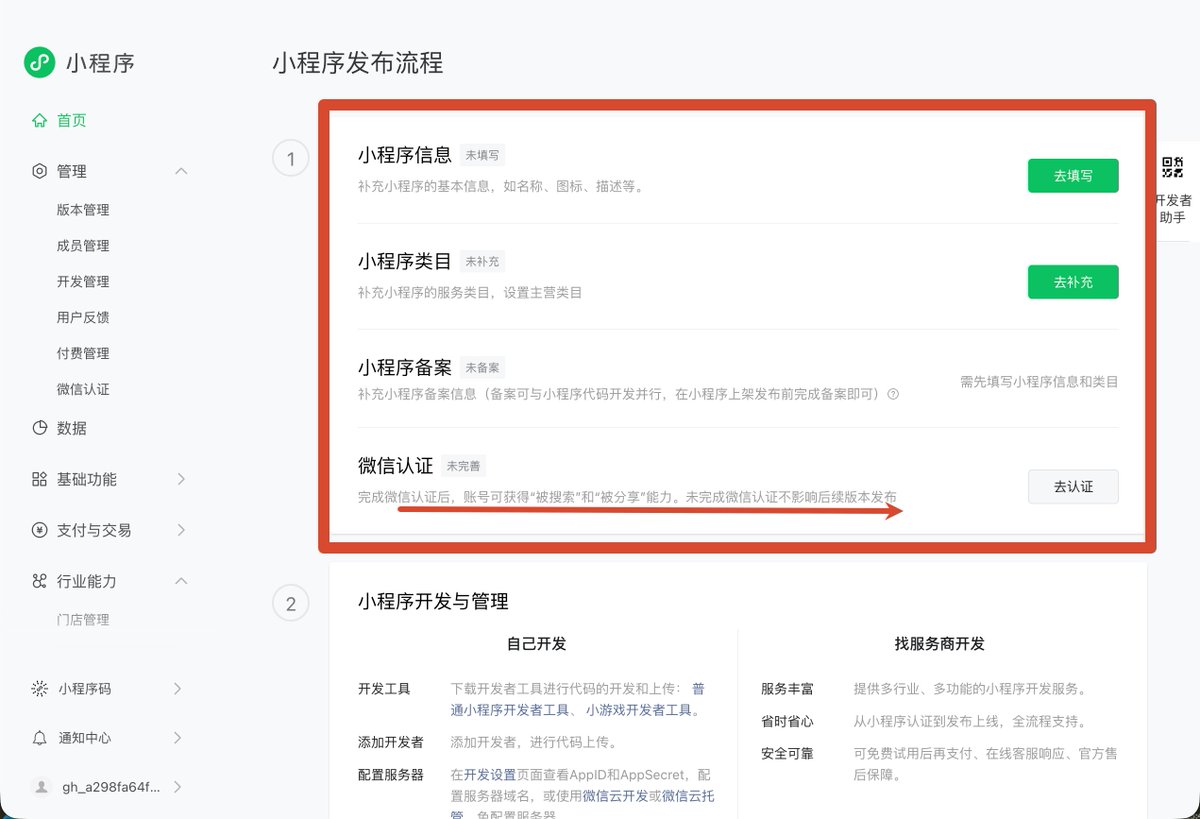1200x819 pixels.
Task: Select the 数据 pie chart icon
Action: tap(39, 427)
